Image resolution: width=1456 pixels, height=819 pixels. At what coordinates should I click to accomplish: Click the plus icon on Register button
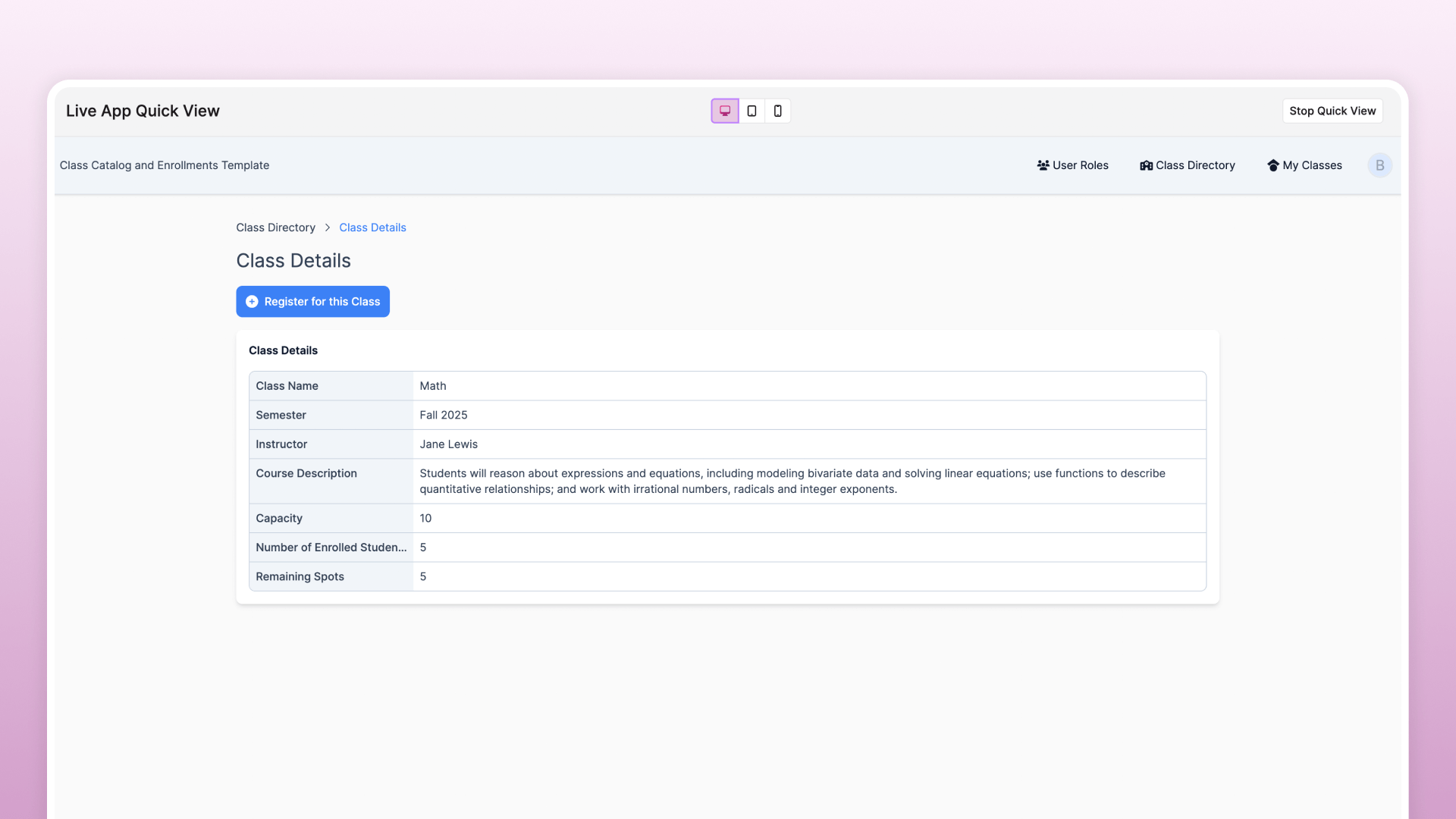pos(252,302)
